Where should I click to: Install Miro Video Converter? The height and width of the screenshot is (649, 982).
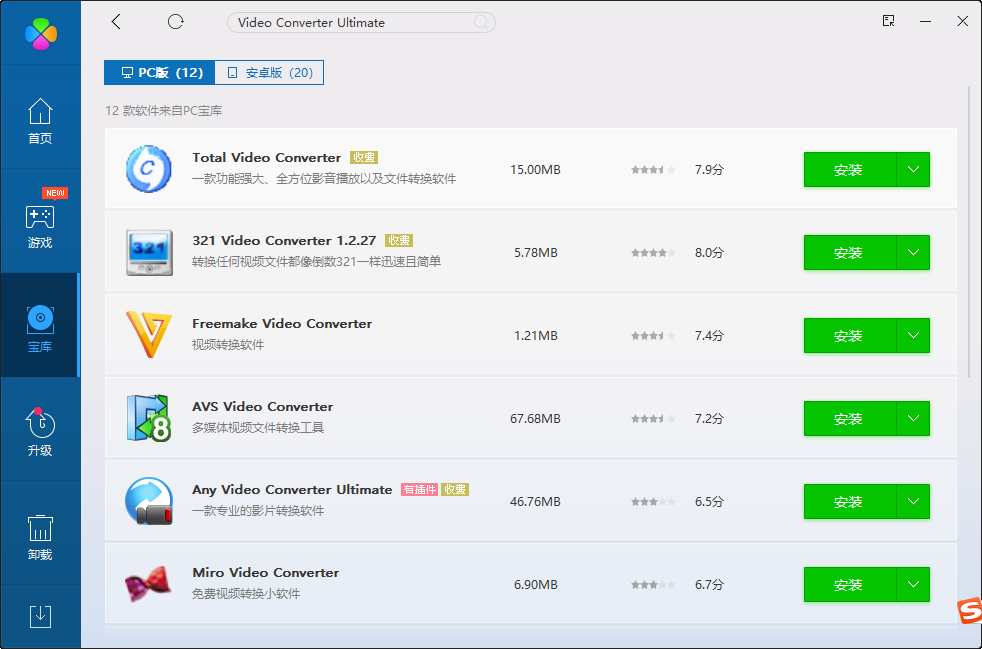tap(849, 584)
